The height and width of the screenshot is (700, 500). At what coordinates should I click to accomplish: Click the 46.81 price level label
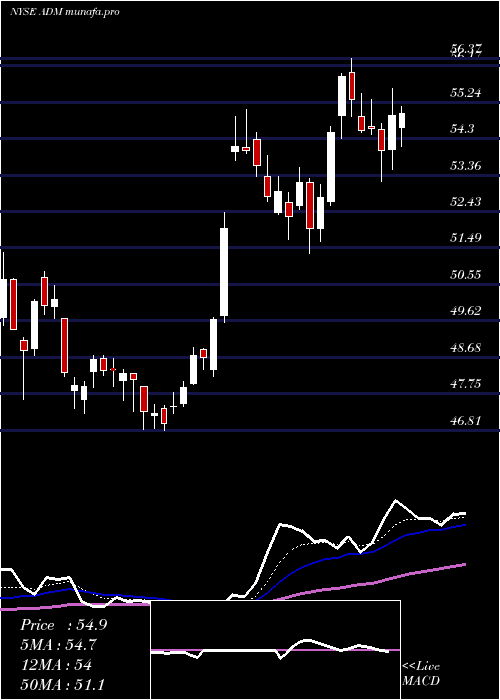(466, 420)
